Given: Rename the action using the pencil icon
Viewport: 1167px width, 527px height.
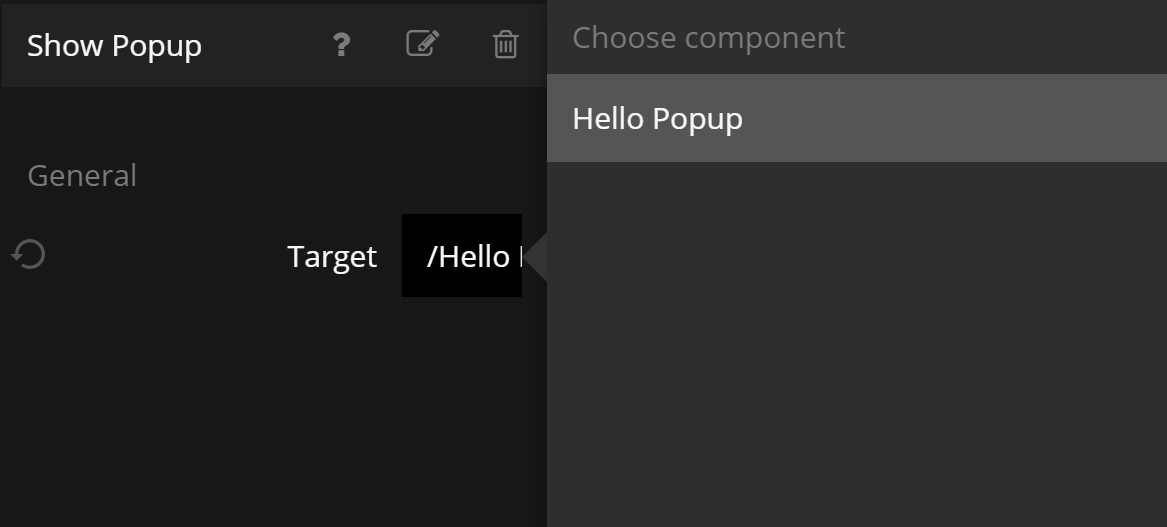Looking at the screenshot, I should coord(422,44).
